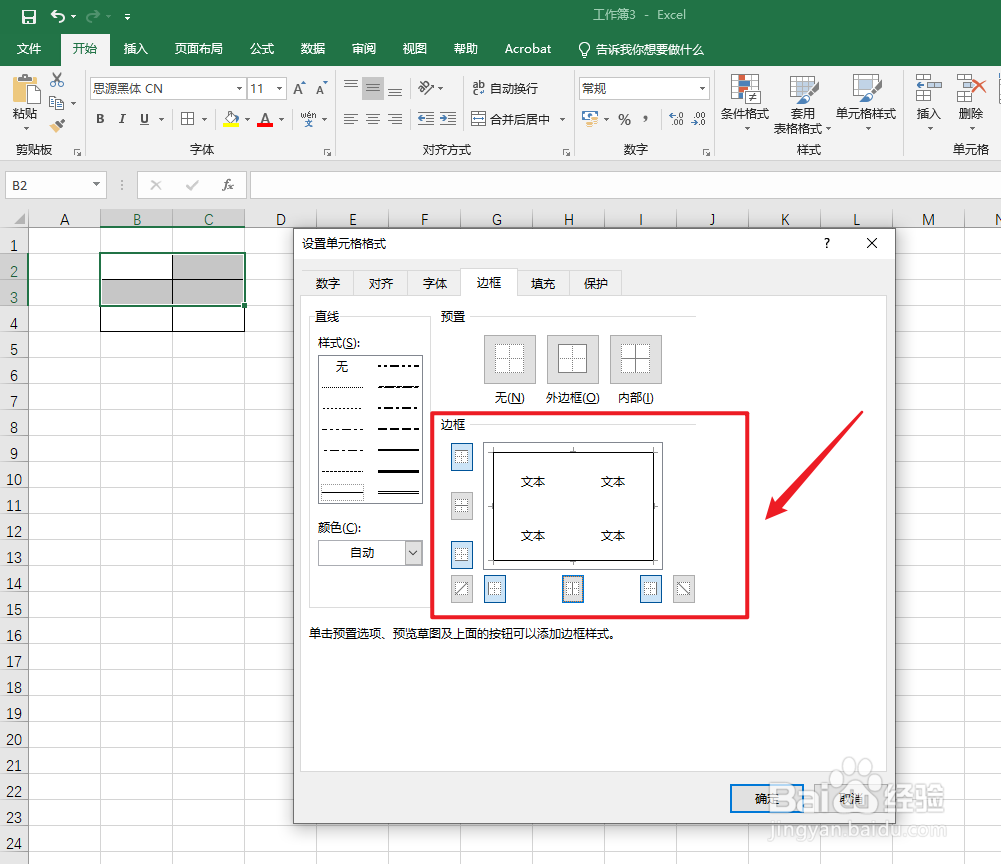Toggle the diagonal up border button

462,589
